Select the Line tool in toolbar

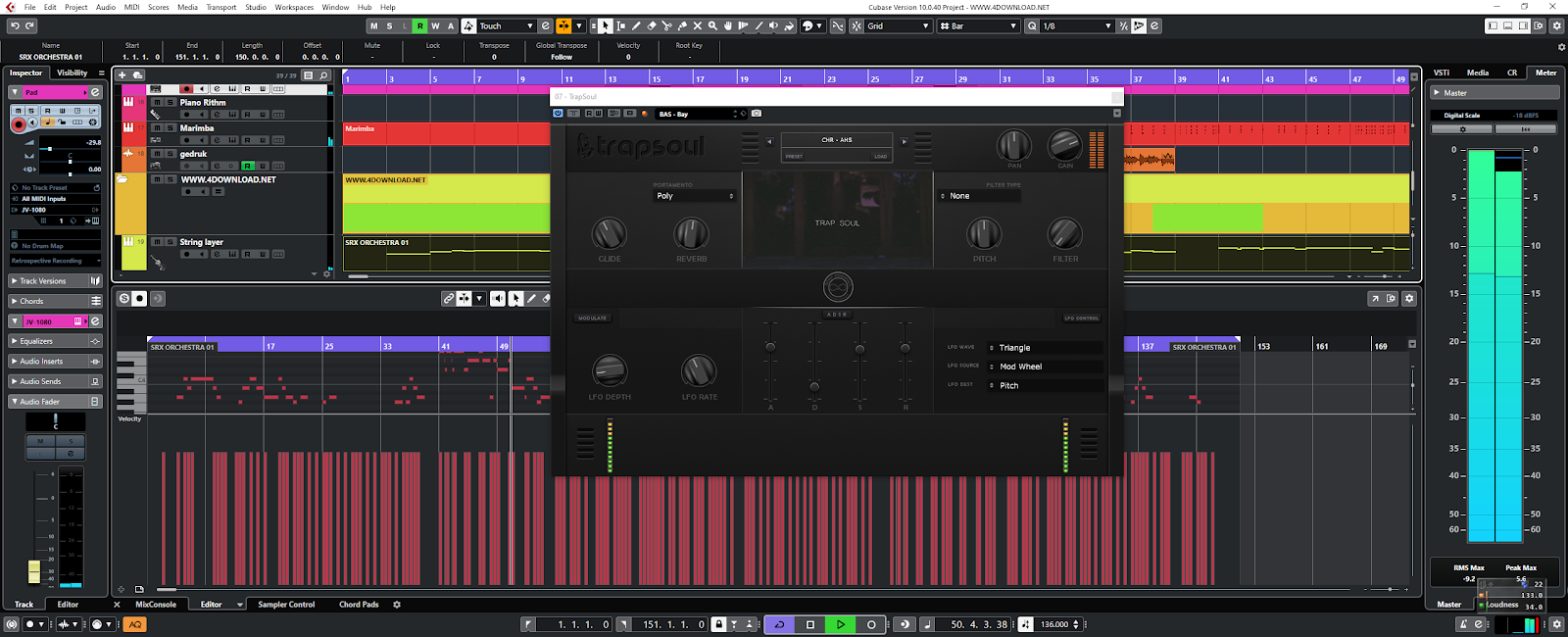pos(759,25)
